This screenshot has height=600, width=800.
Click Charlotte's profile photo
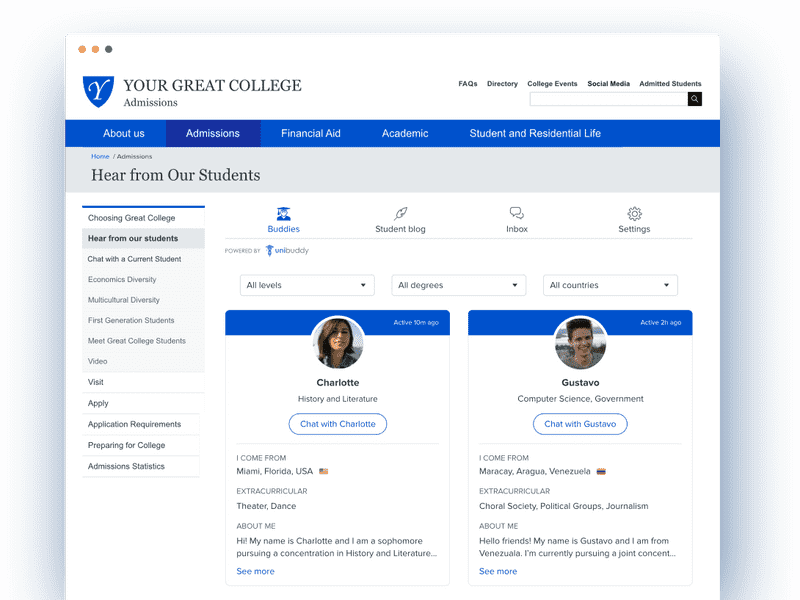point(337,343)
